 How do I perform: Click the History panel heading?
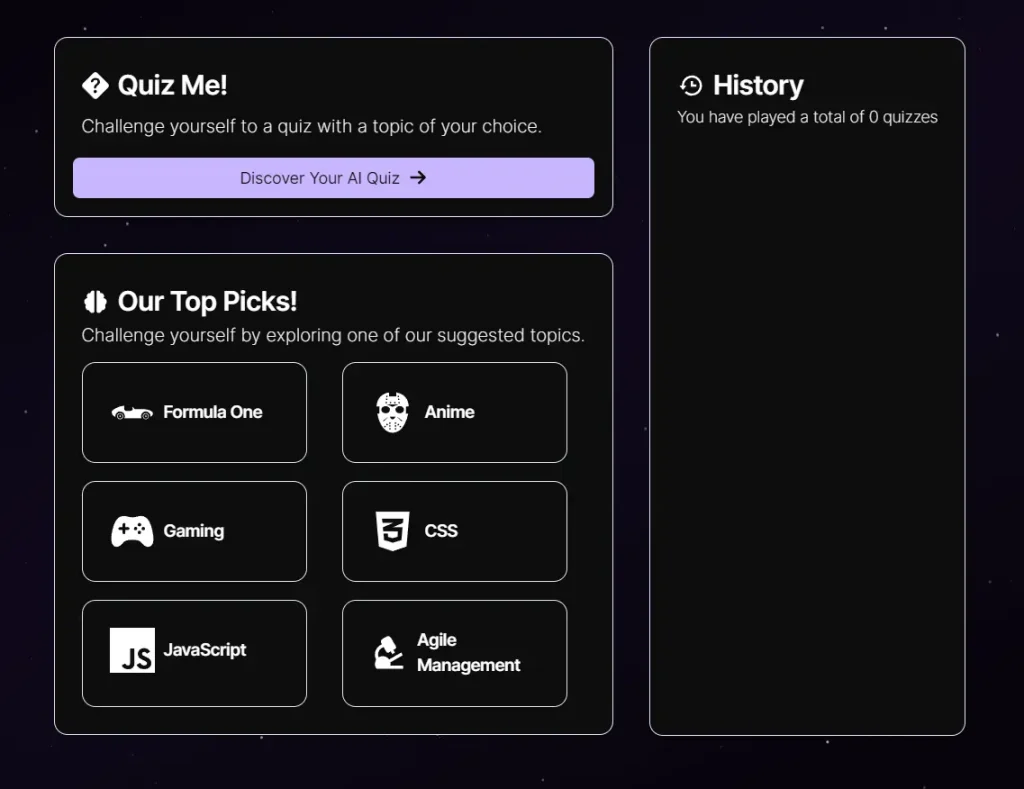[758, 85]
